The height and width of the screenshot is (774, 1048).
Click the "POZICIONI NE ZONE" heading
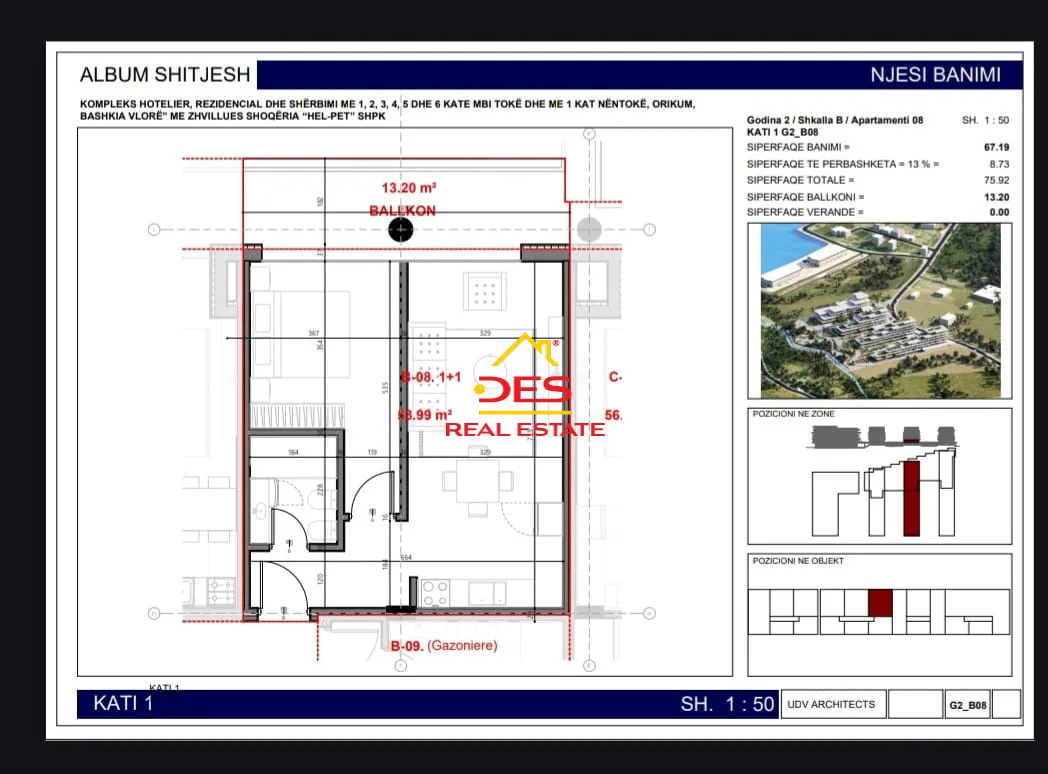793,414
